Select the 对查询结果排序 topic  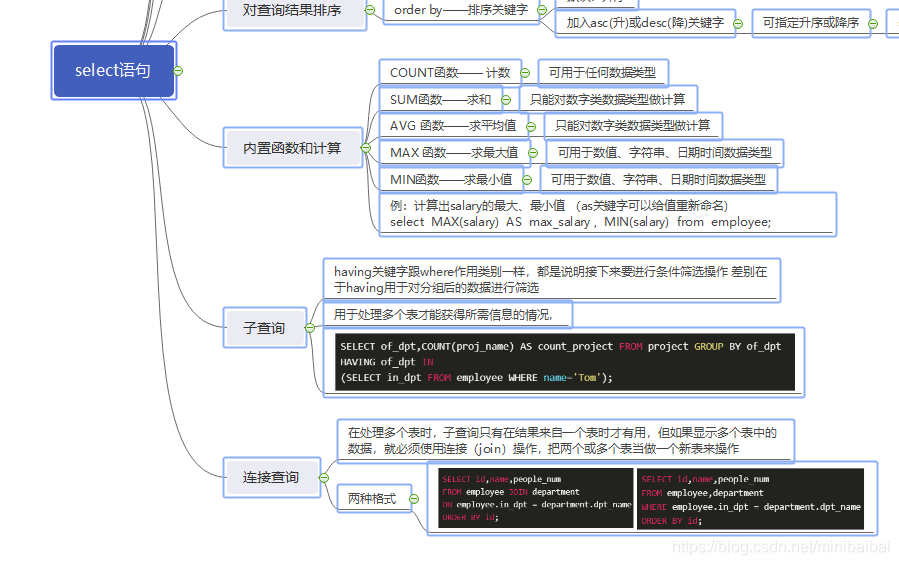click(x=295, y=10)
